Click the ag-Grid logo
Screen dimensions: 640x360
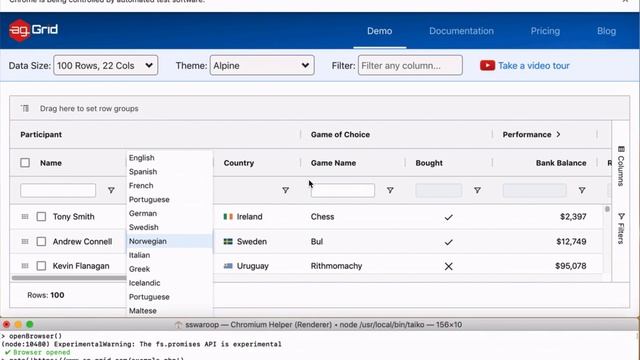pyautogui.click(x=33, y=30)
